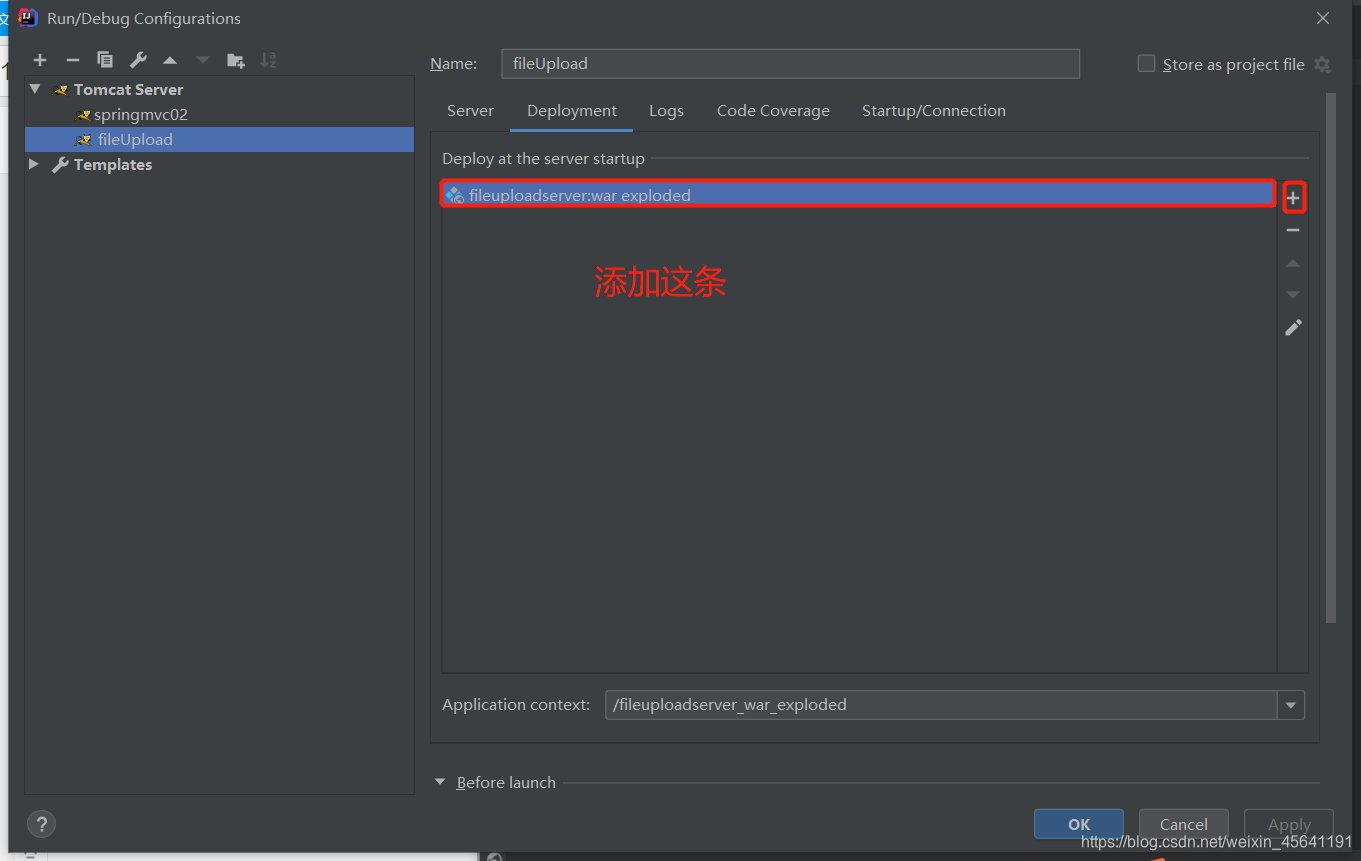Create a new folder for configurations
Viewport: 1361px width, 861px height.
[x=236, y=60]
